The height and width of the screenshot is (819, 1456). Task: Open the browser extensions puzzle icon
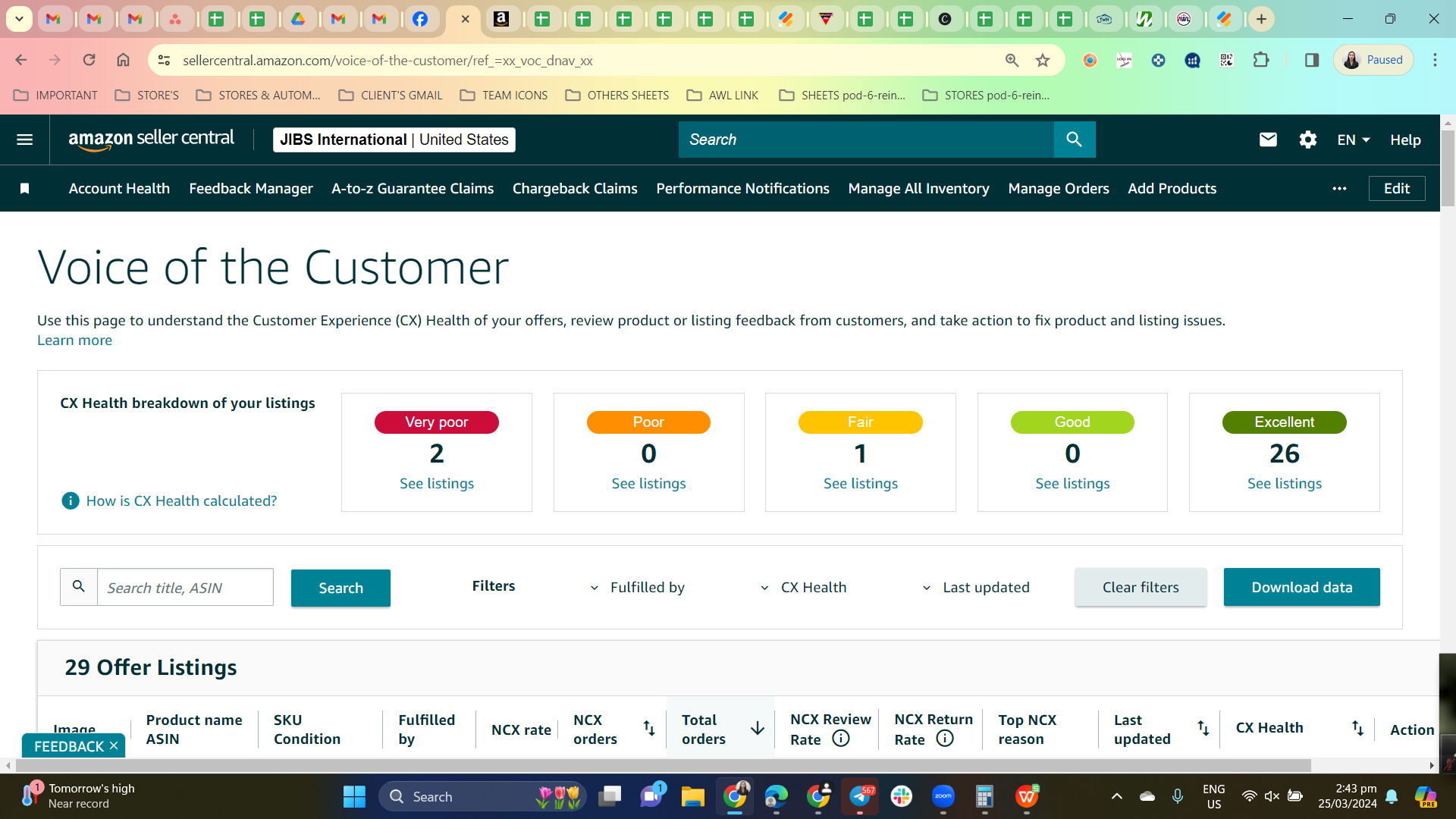coord(1261,60)
